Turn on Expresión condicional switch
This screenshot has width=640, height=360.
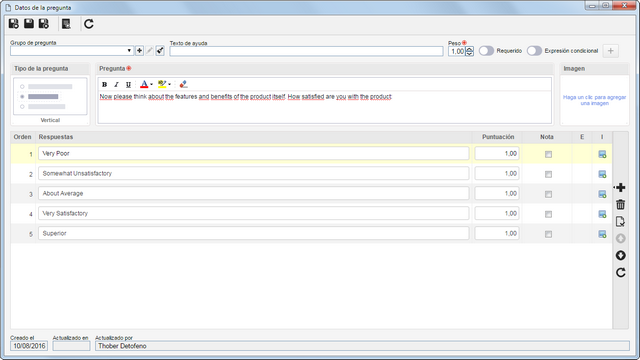tap(534, 51)
